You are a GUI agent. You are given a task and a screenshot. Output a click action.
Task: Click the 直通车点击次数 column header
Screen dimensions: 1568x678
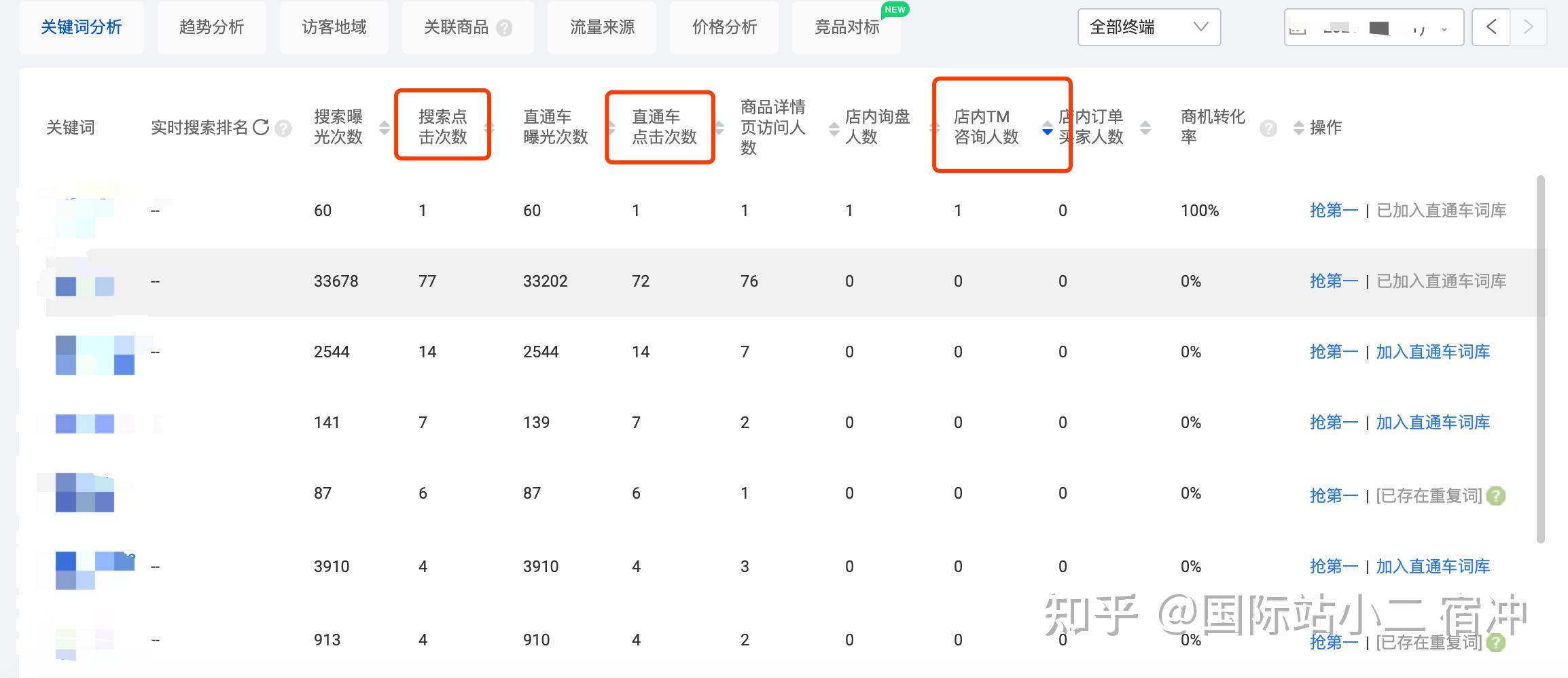coord(664,127)
